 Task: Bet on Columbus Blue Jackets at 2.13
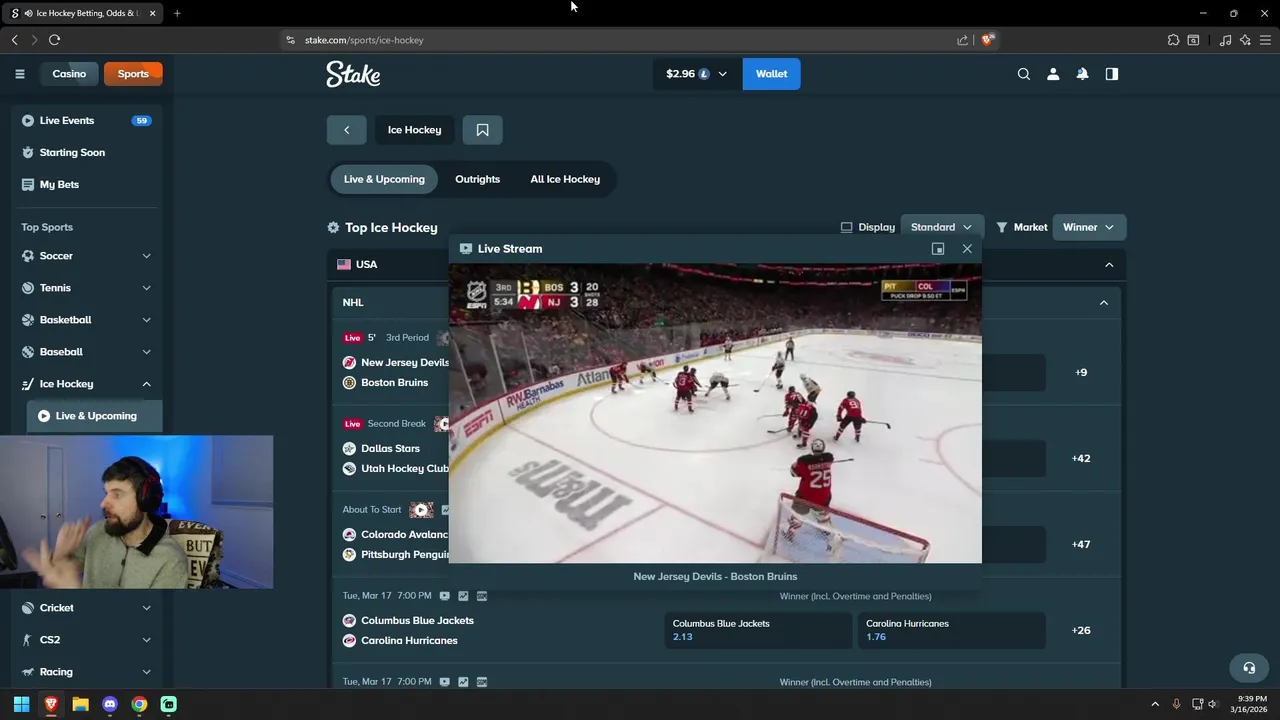tap(759, 630)
